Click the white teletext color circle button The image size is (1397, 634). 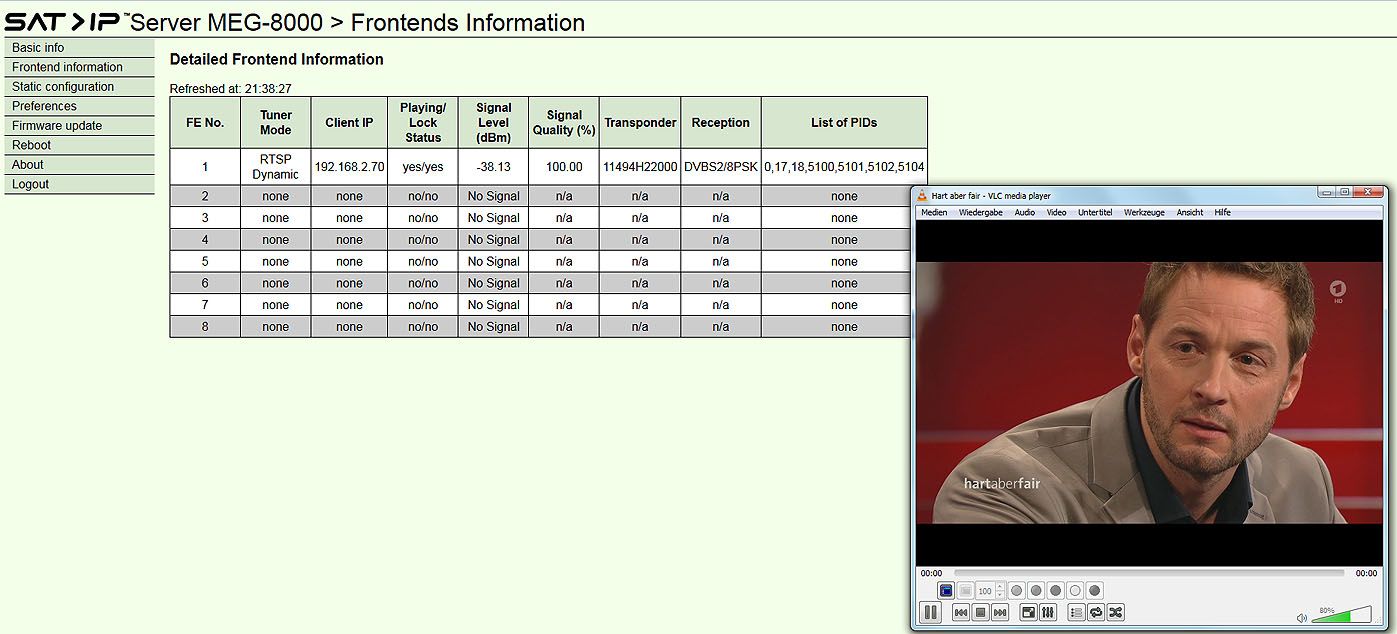[1075, 591]
